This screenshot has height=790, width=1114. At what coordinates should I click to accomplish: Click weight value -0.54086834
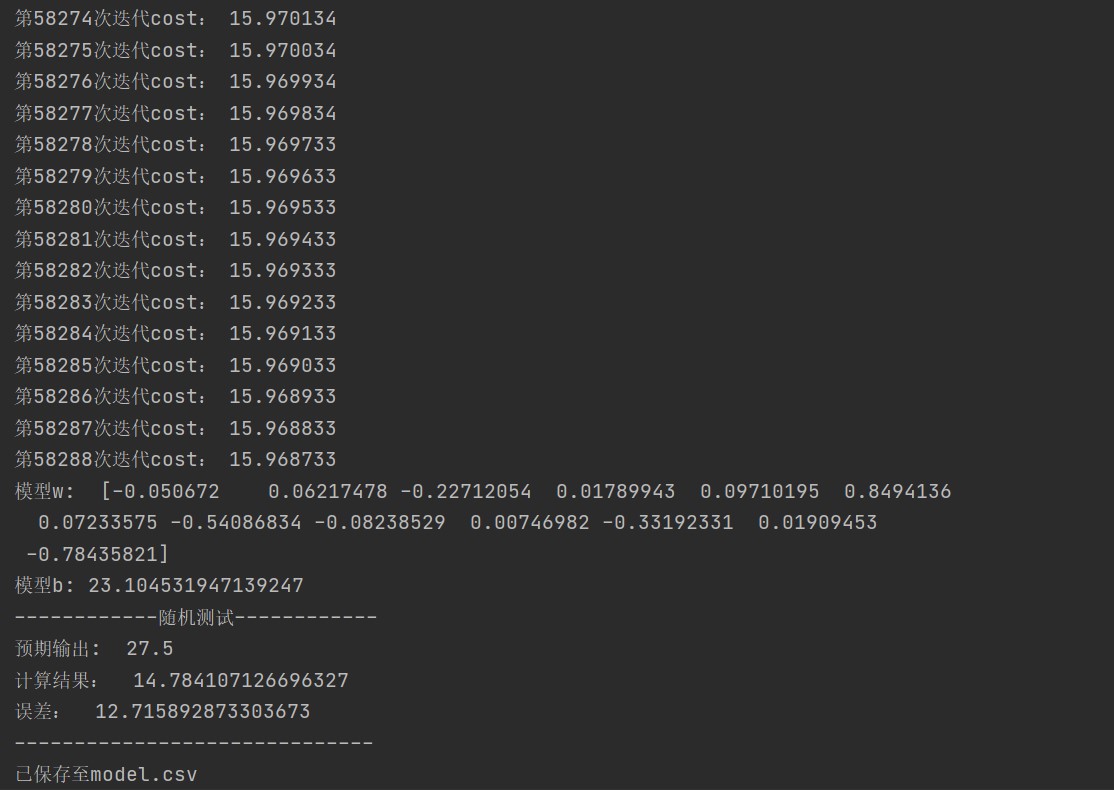(236, 523)
